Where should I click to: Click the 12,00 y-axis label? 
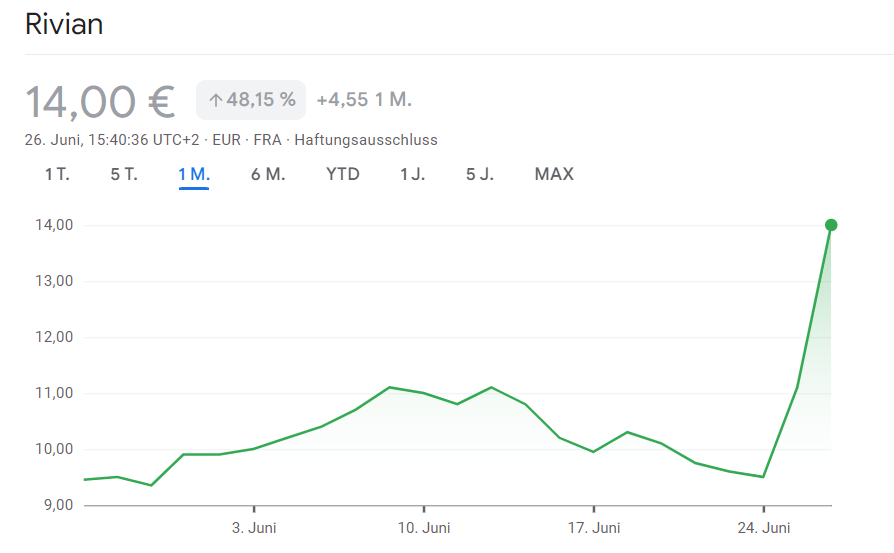[54, 337]
